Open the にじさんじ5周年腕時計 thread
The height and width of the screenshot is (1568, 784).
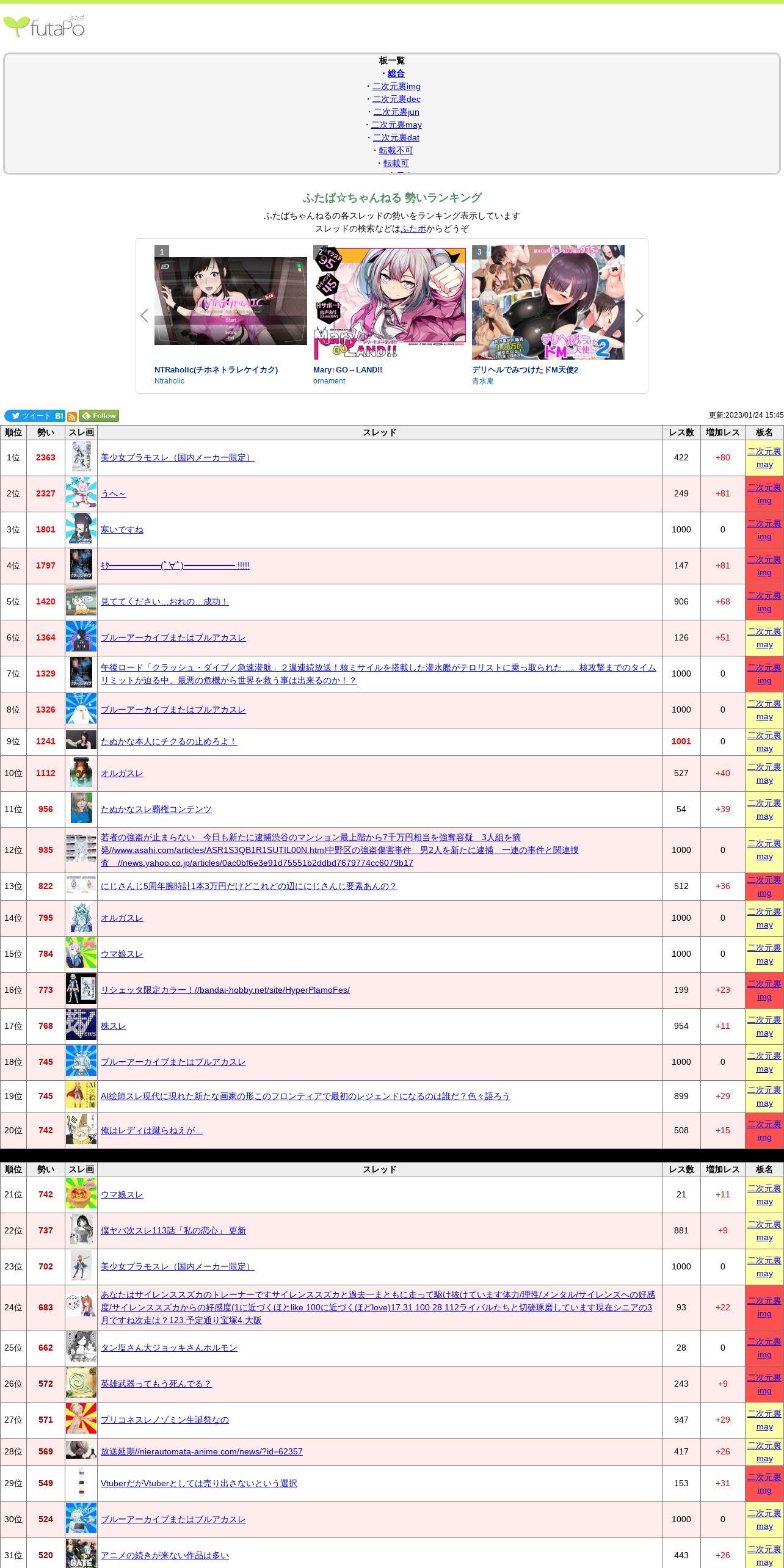point(249,886)
